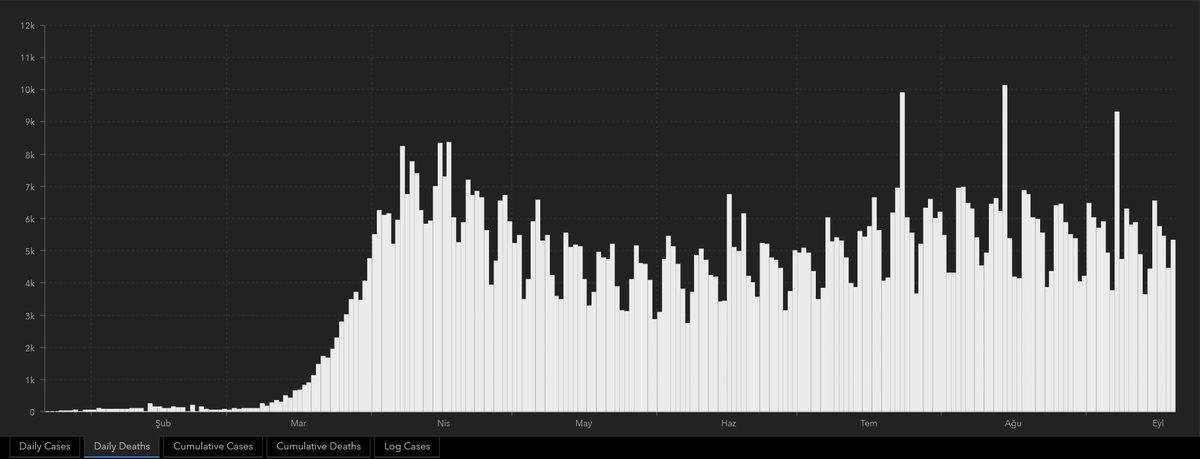Click the Mar label on the x-axis
Viewport: 1200px width, 459px height.
tap(301, 424)
